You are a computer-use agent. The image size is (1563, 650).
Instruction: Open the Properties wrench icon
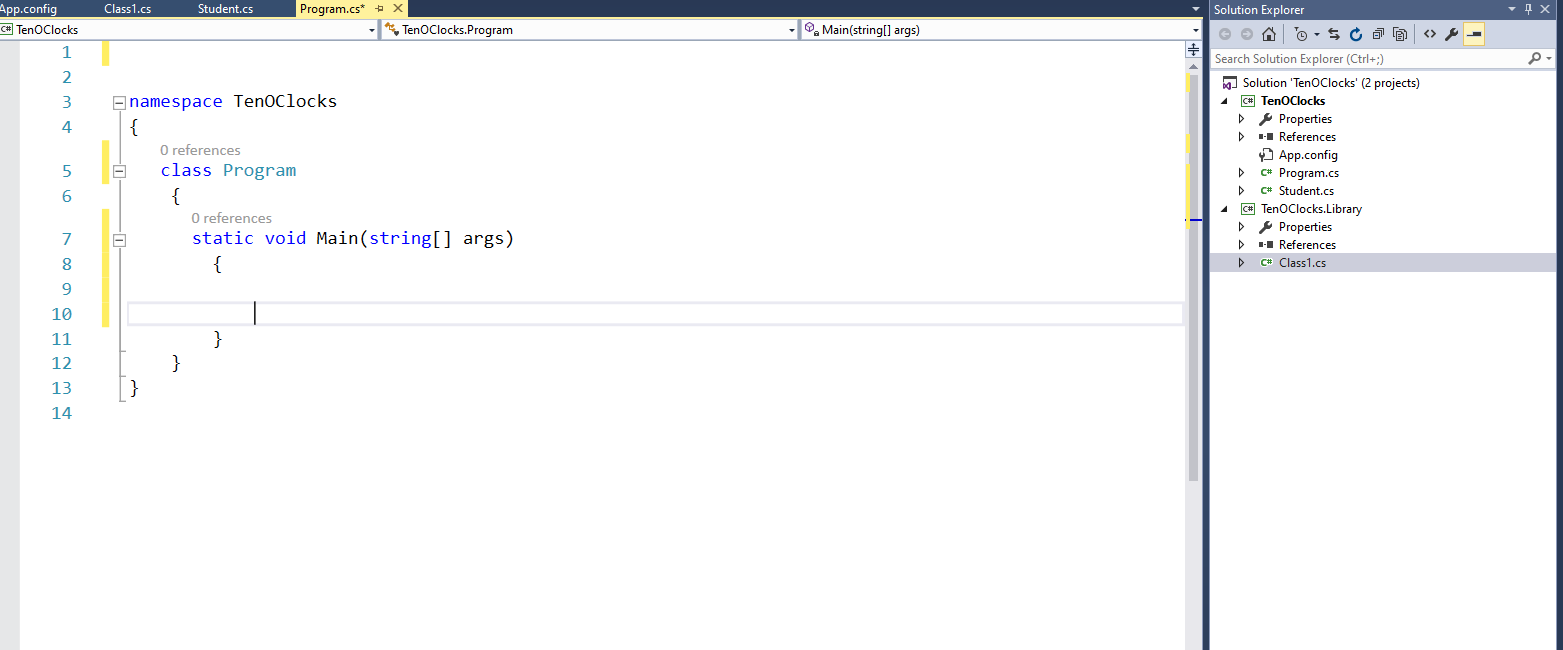[1451, 33]
